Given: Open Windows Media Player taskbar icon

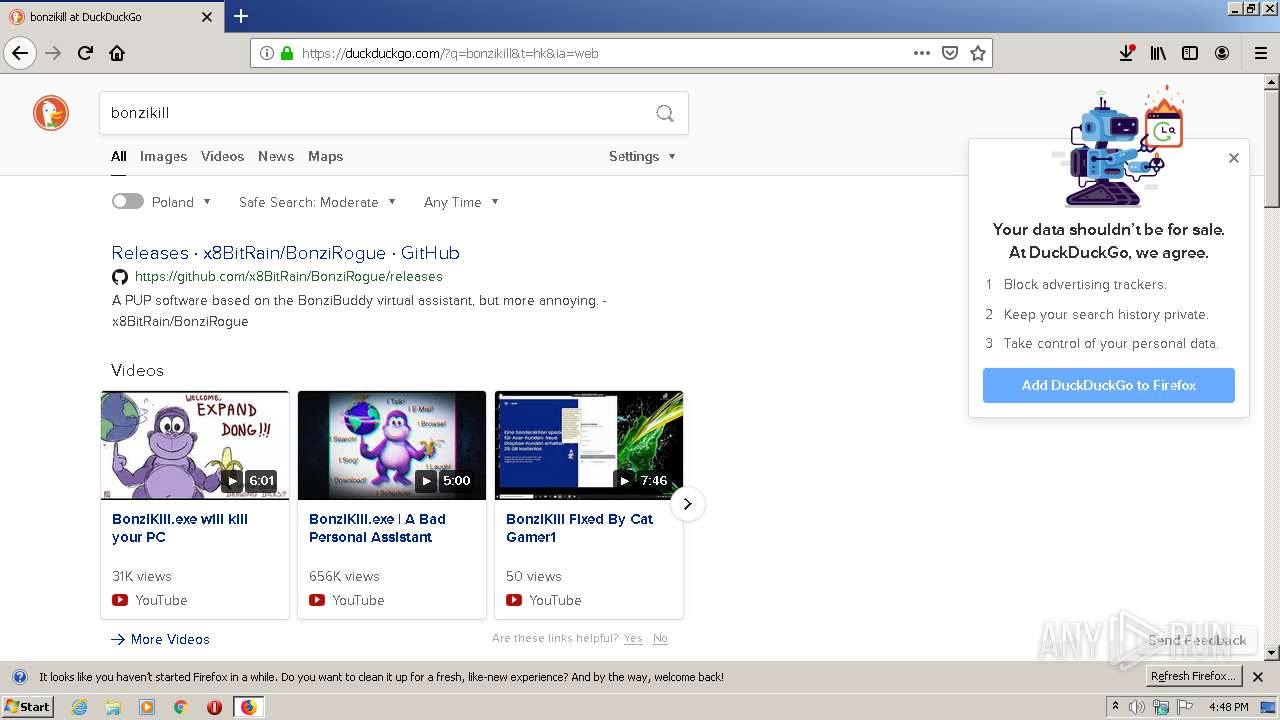Looking at the screenshot, I should 147,707.
